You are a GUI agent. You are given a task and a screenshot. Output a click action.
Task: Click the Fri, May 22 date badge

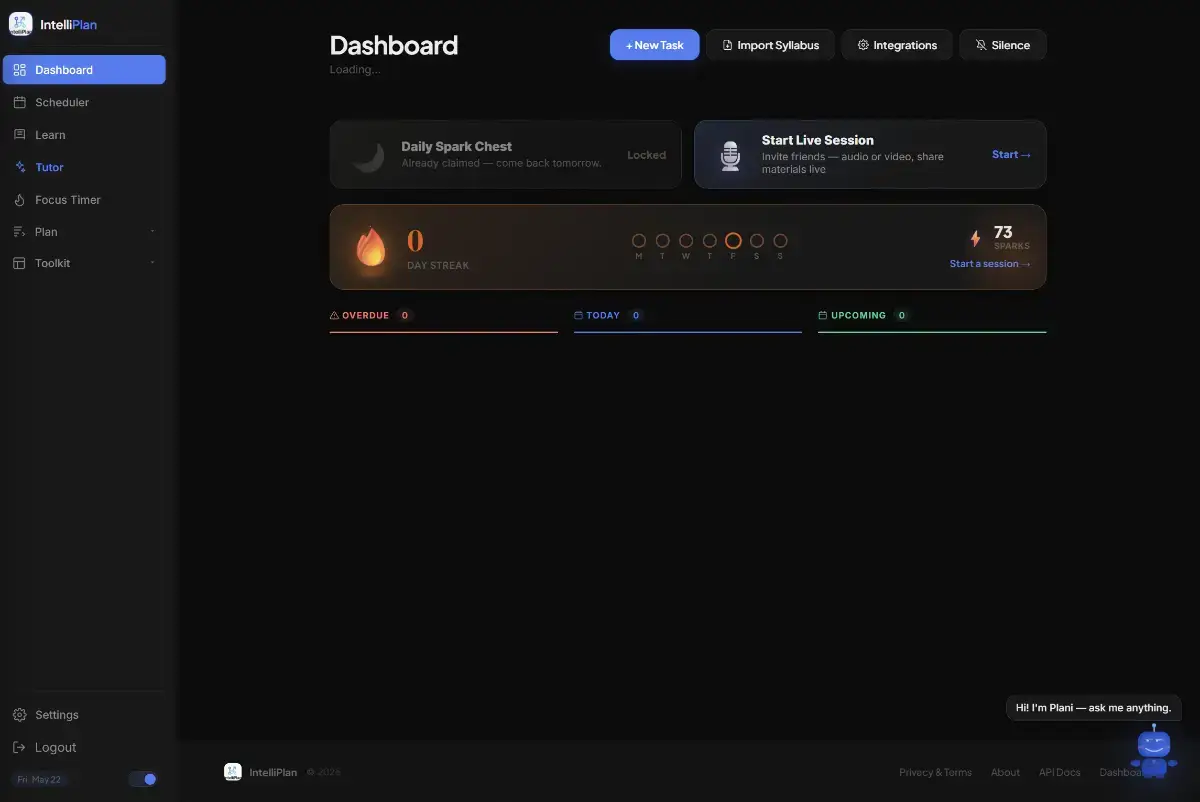click(39, 780)
